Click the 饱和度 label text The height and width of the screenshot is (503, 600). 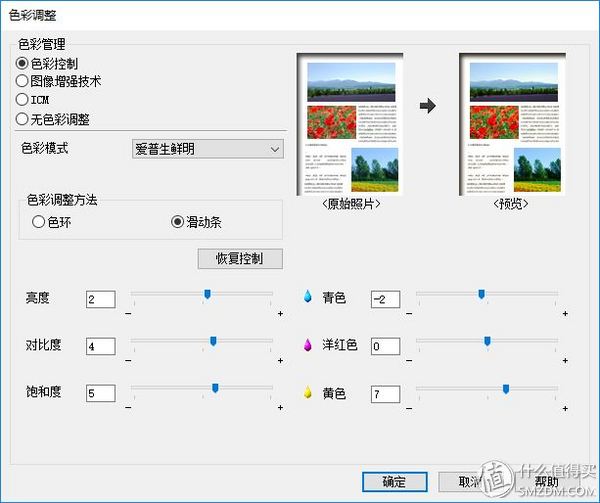point(43,392)
